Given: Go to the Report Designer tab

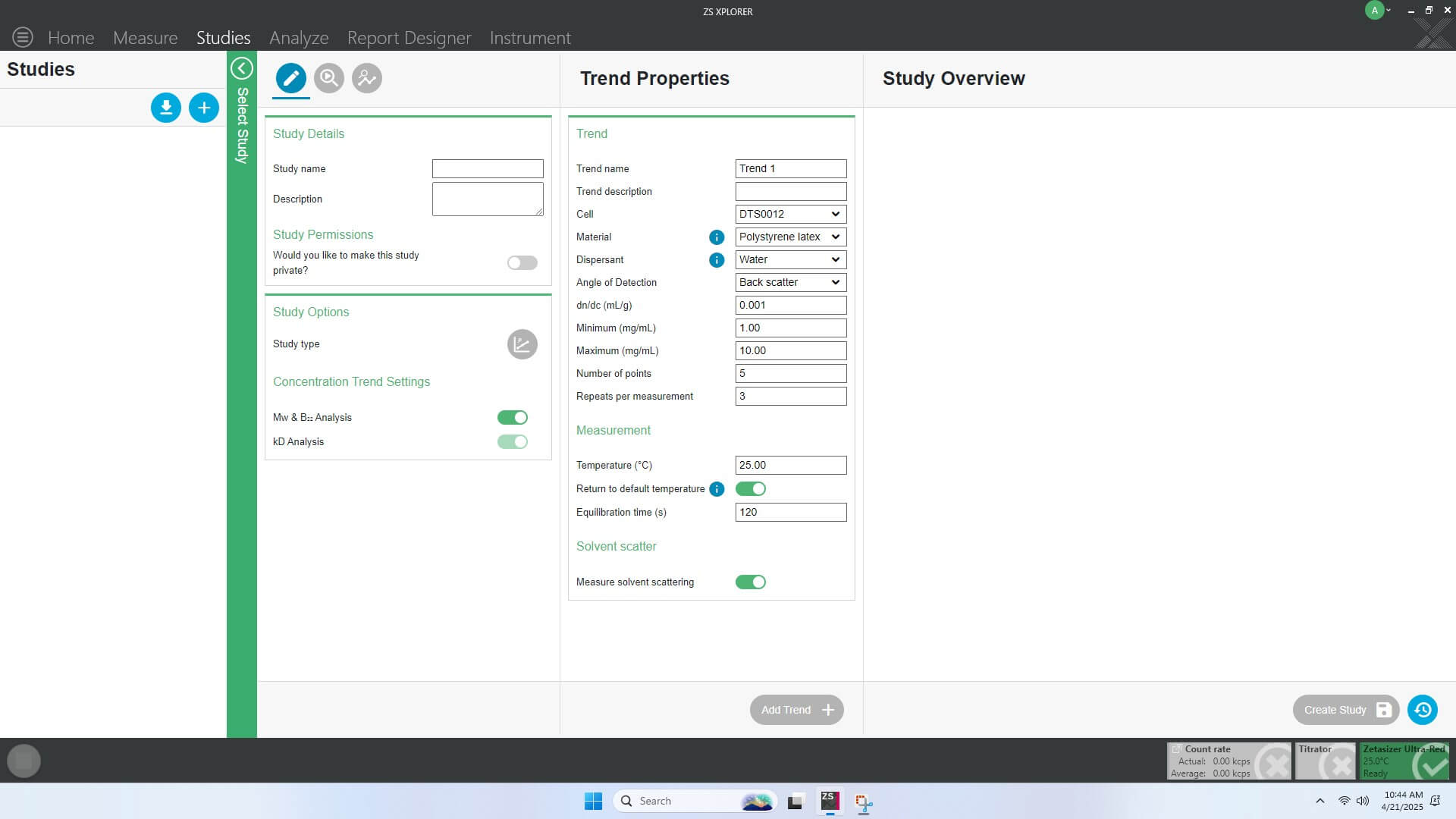Looking at the screenshot, I should tap(409, 37).
